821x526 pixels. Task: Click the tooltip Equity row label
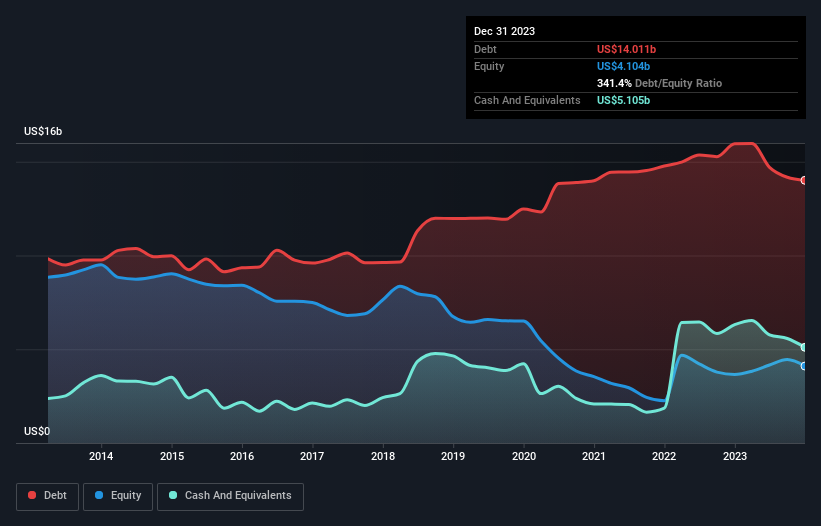(489, 66)
